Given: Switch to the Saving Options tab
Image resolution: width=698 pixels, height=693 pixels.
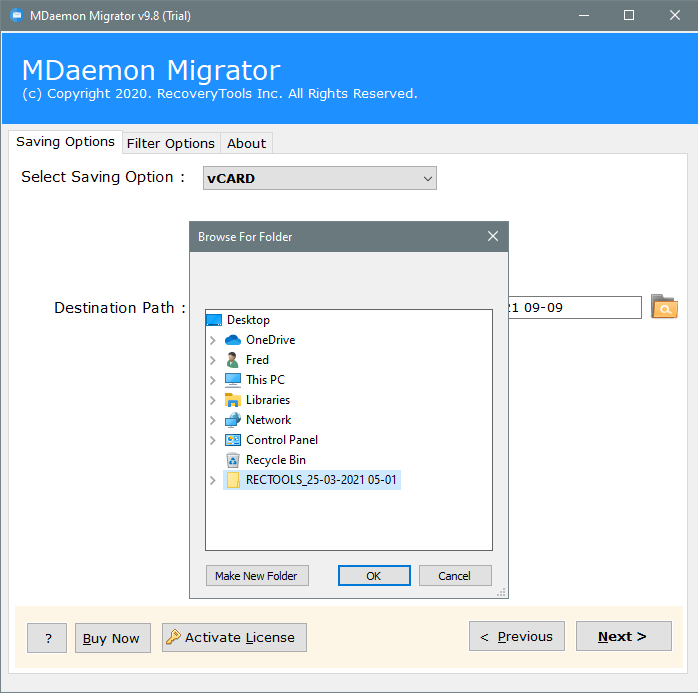Looking at the screenshot, I should (x=65, y=142).
